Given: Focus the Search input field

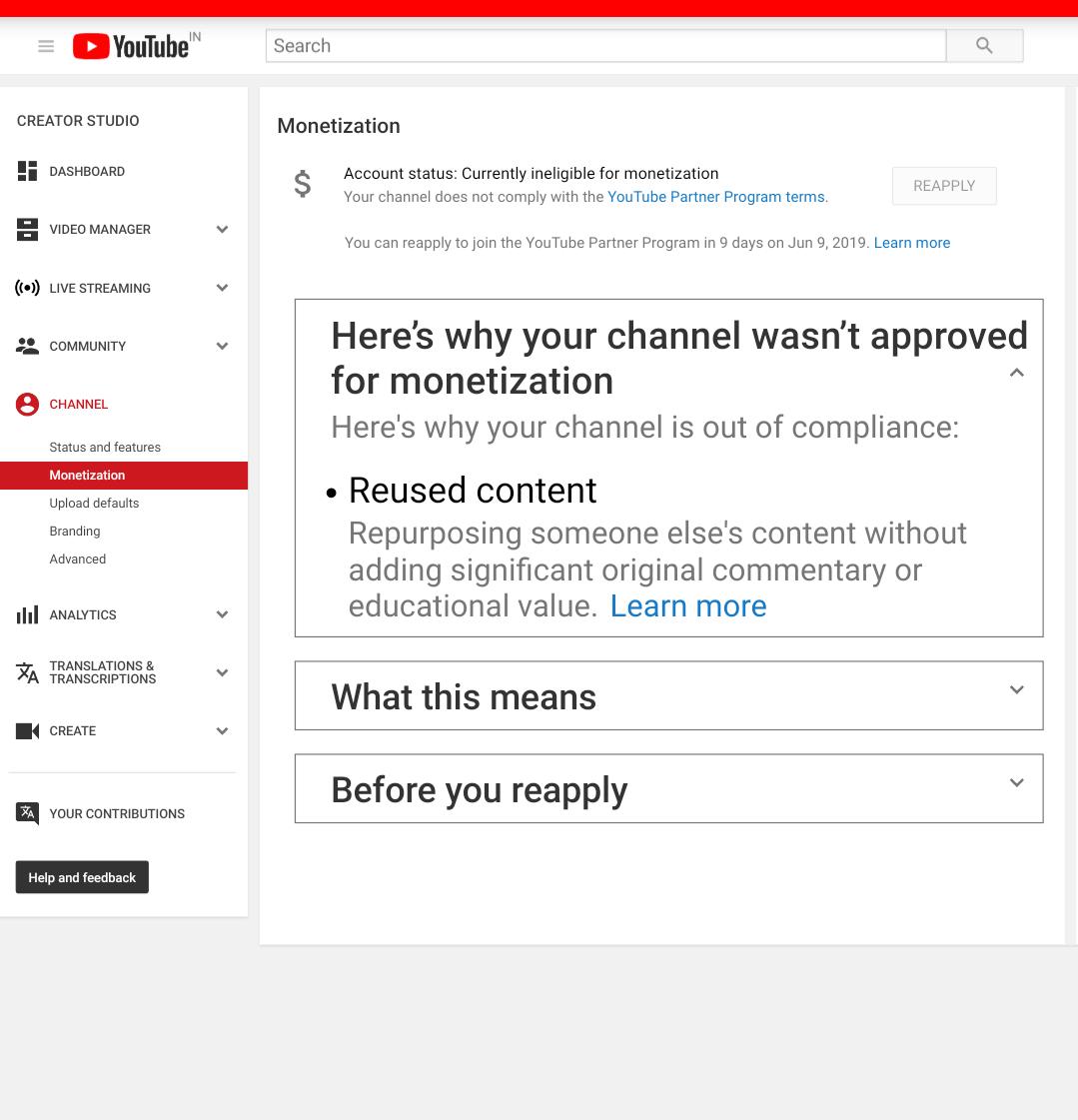Looking at the screenshot, I should click(605, 46).
